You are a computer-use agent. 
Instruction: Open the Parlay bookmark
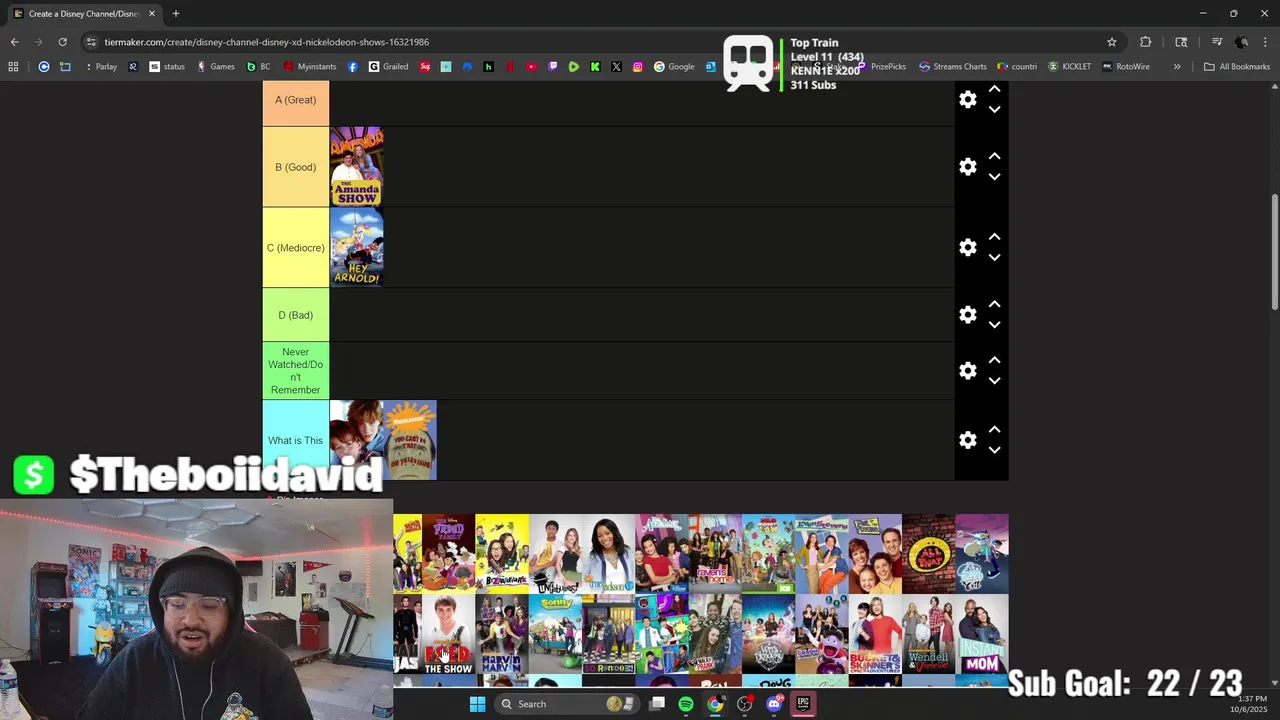pos(100,67)
